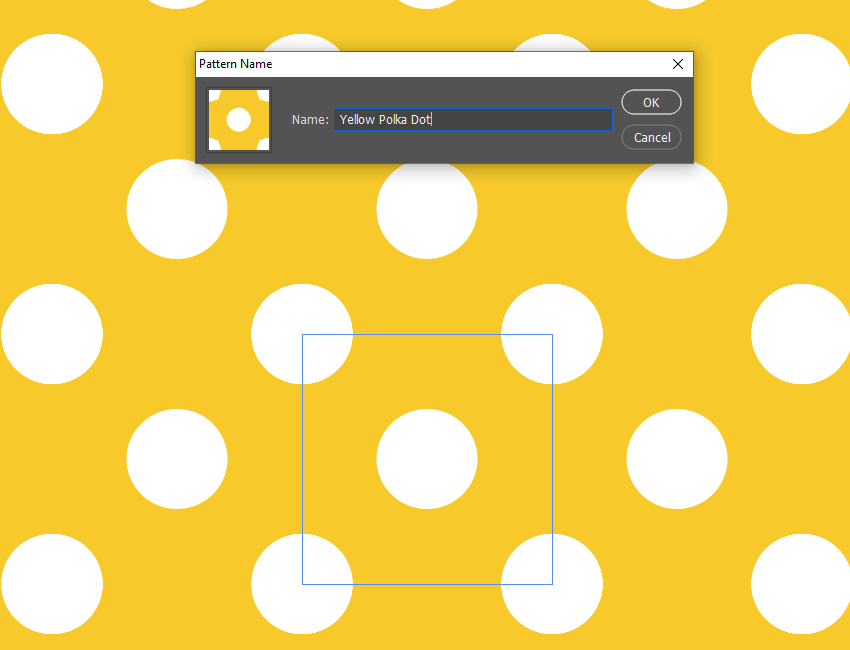Click the bottom-right corner of the selection marquee
Image resolution: width=850 pixels, height=650 pixels.
(x=552, y=584)
